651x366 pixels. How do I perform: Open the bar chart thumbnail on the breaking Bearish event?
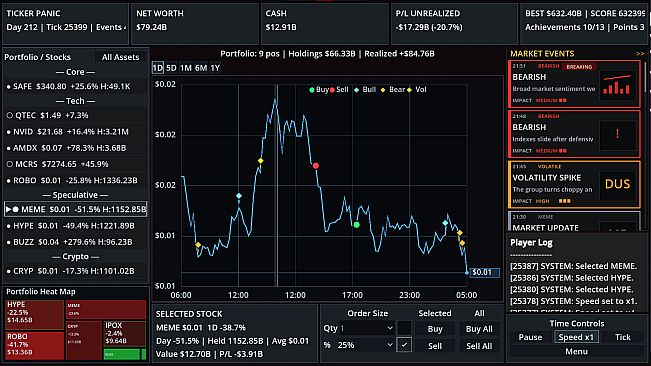(617, 85)
